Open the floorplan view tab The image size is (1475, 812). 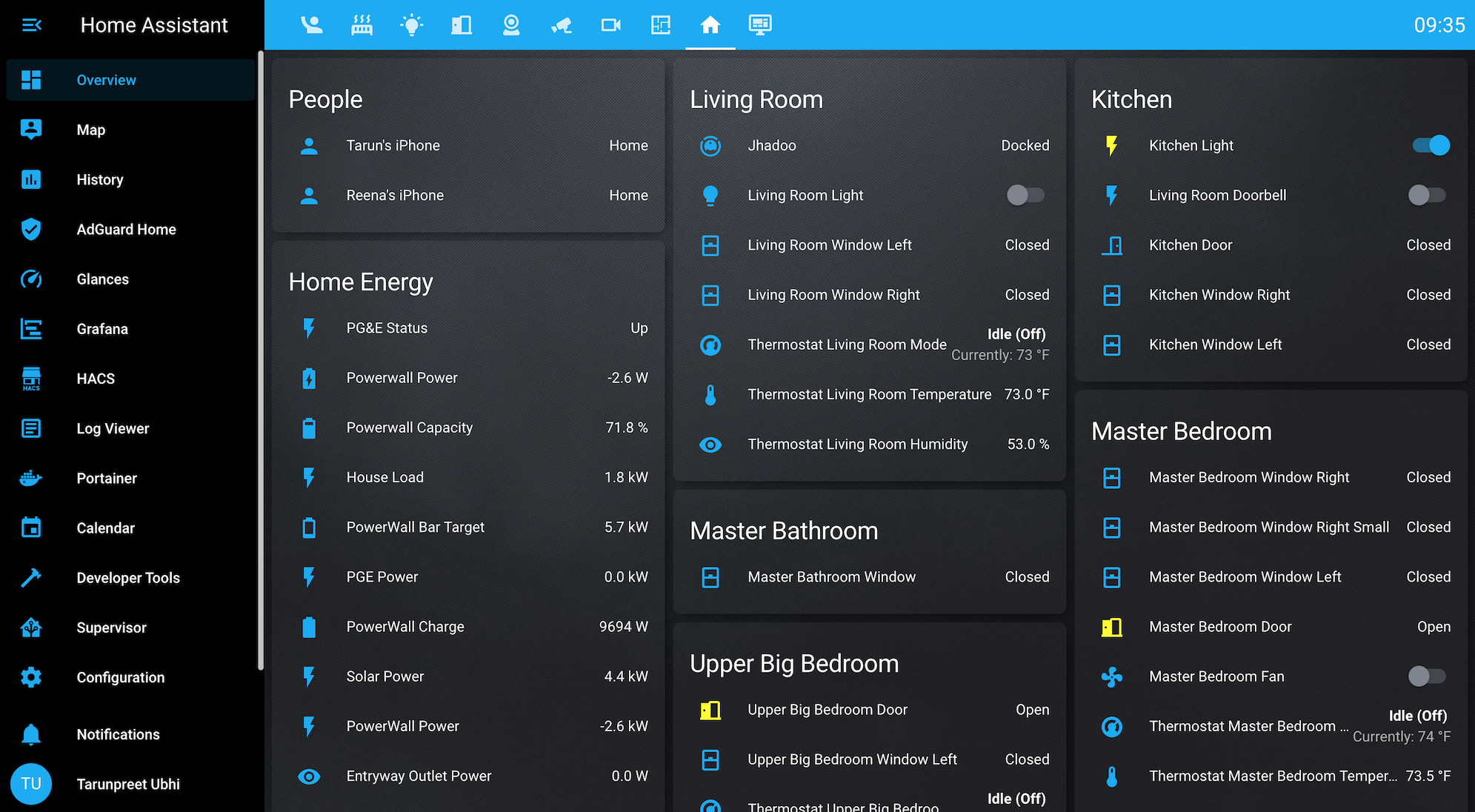click(660, 25)
